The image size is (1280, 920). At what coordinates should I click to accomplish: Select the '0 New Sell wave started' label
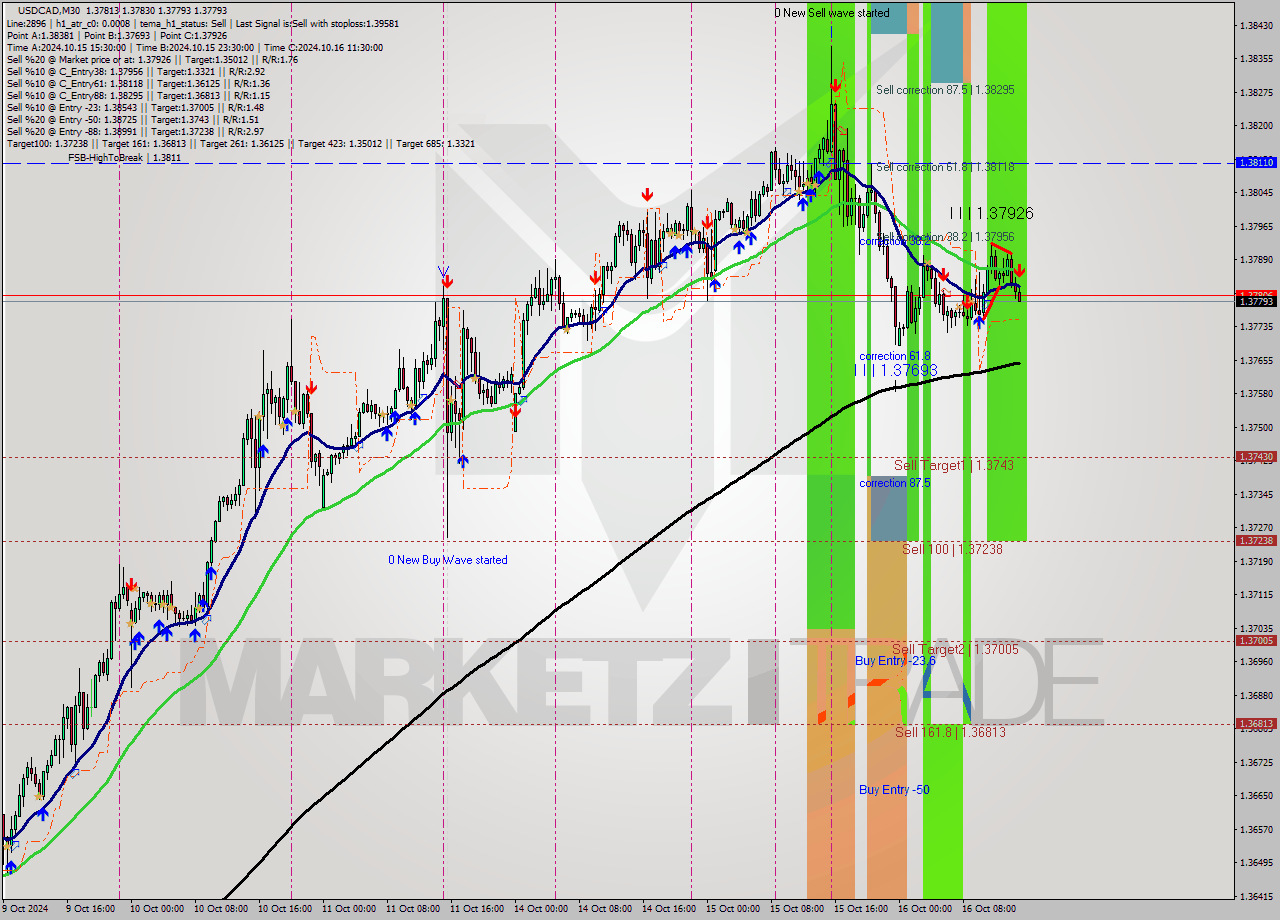pos(832,13)
